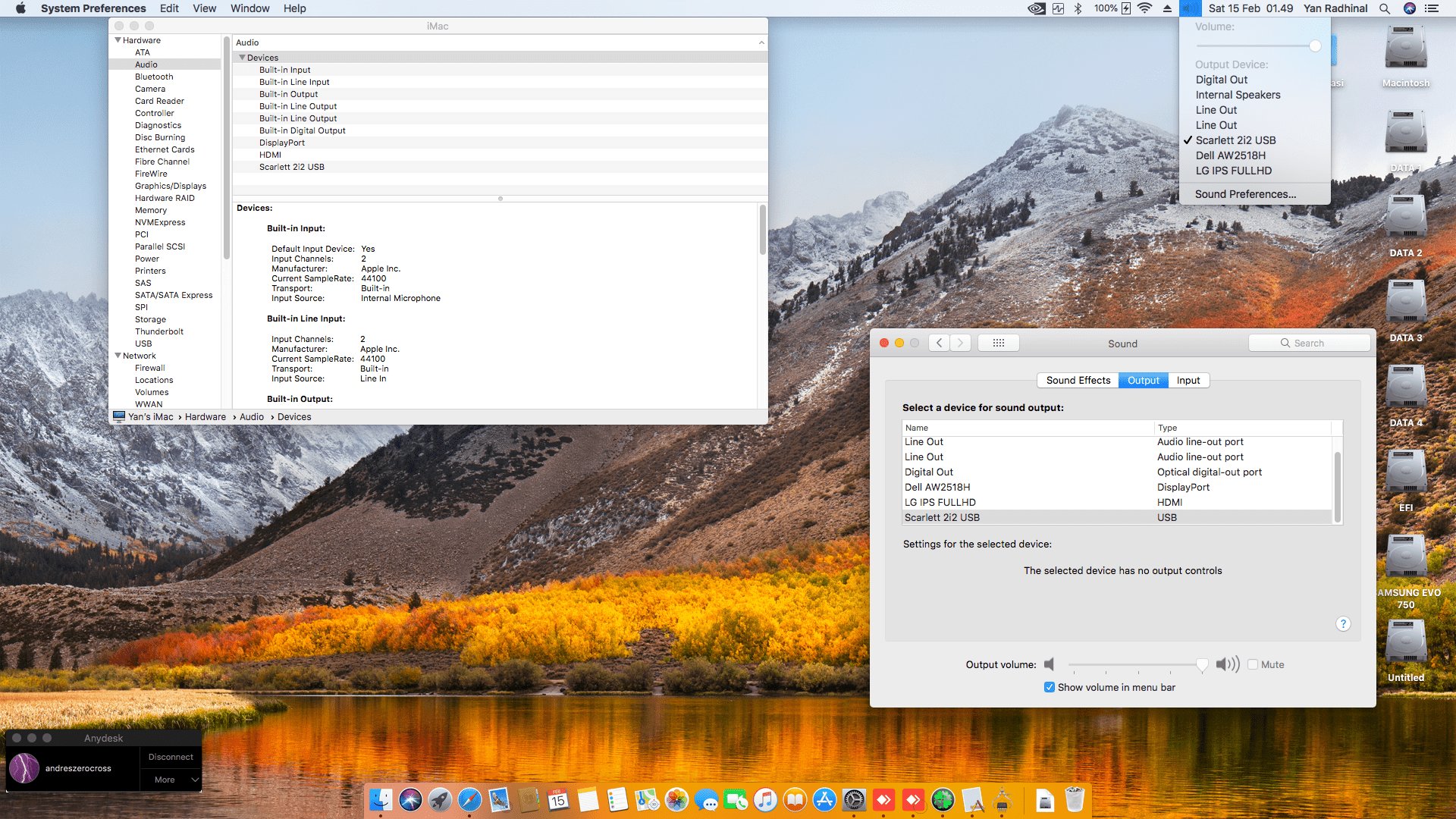Open the Trash in the Dock
1456x819 pixels.
point(1075,799)
